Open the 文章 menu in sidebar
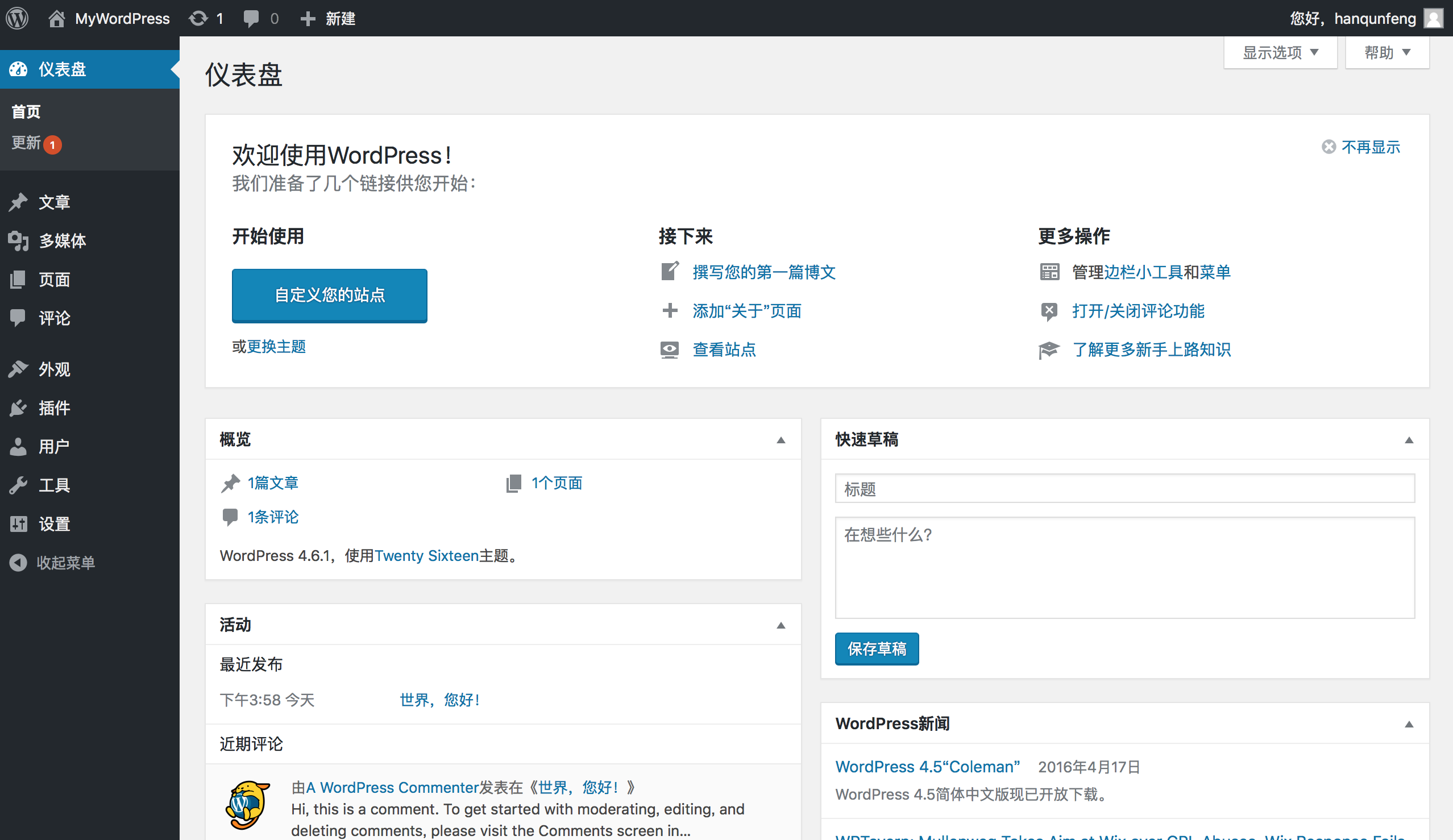 tap(89, 202)
